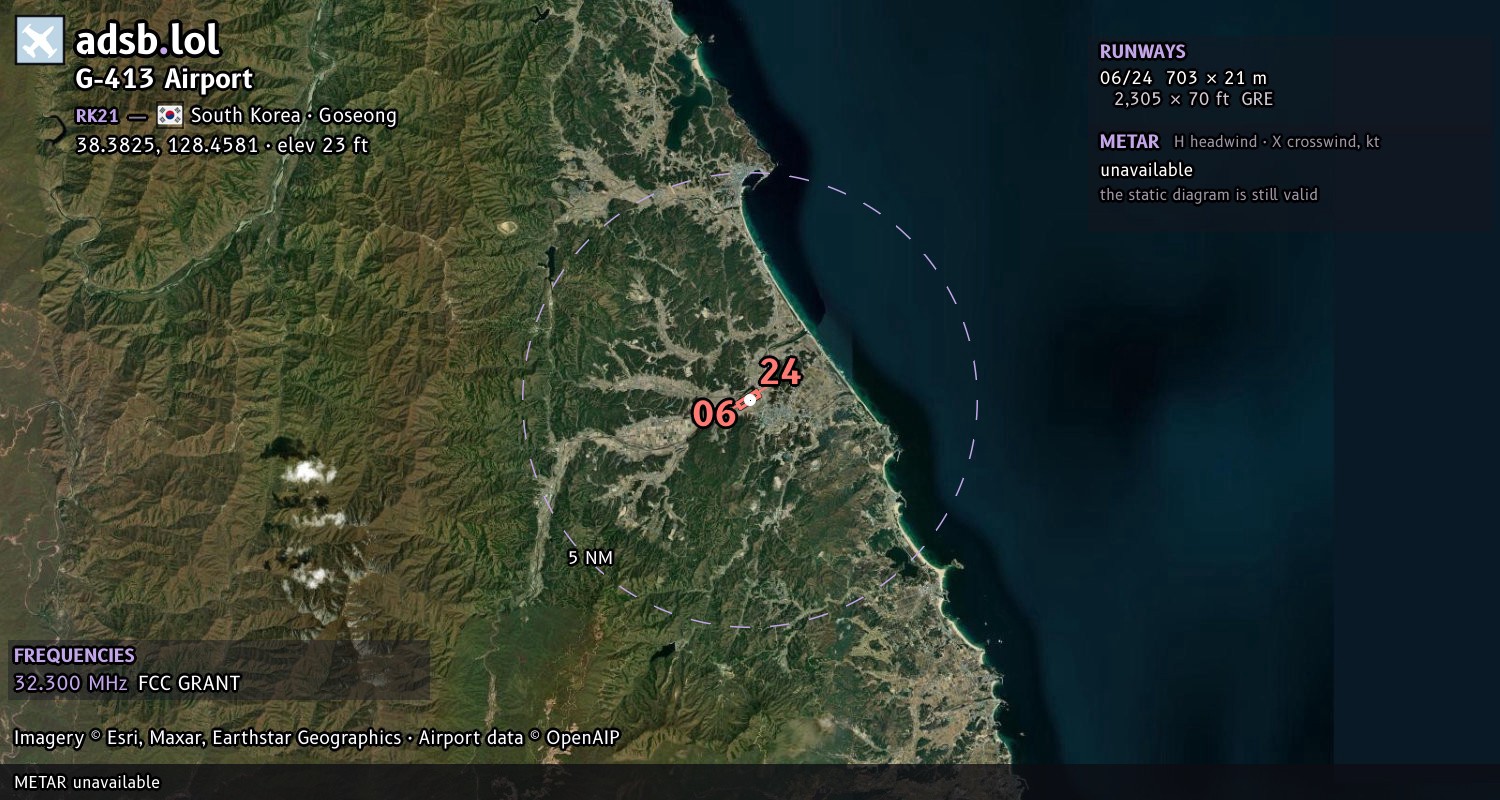
Task: Click the METAR unavailable status bar message
Action: [x=87, y=782]
